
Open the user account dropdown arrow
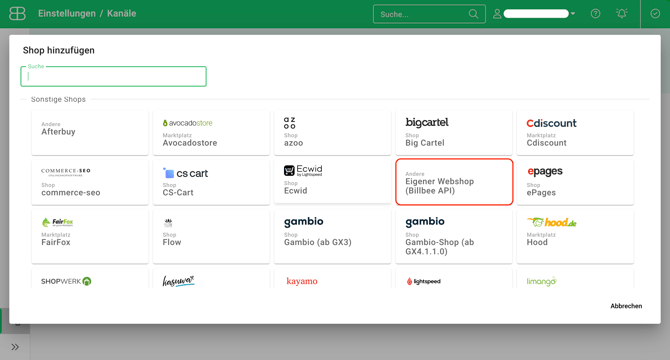tap(573, 14)
